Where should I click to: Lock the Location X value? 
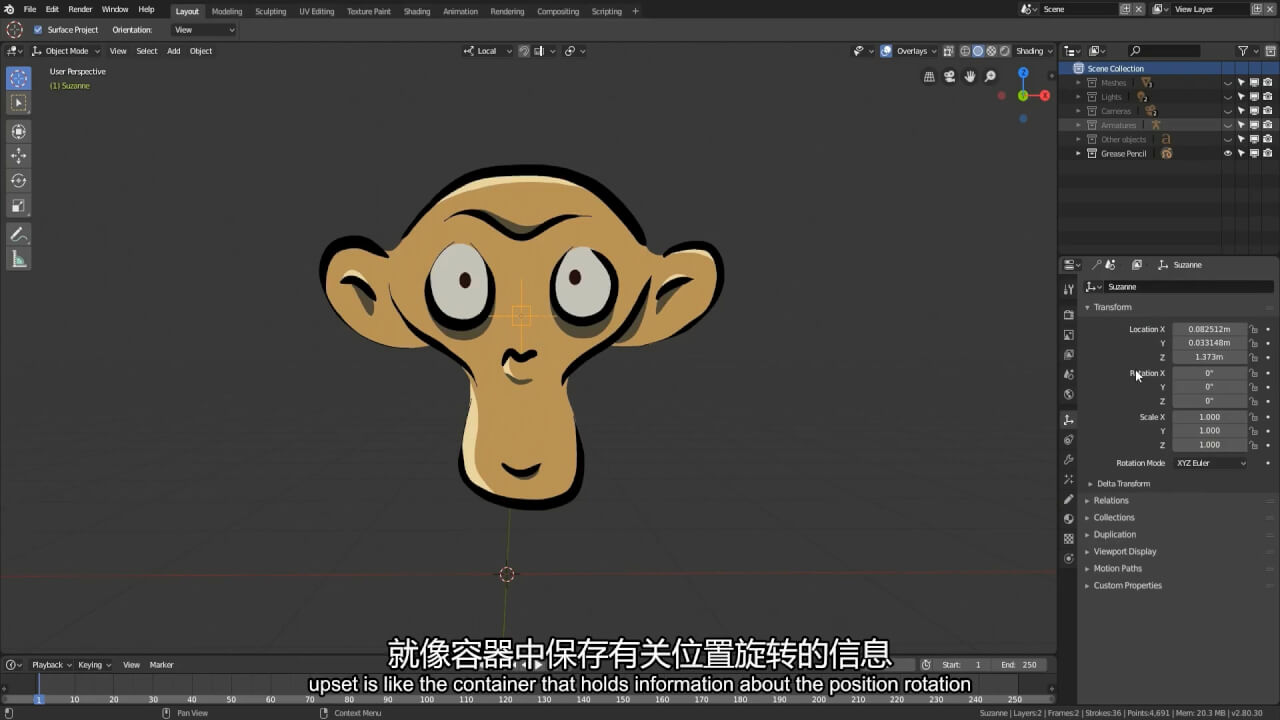pos(1254,329)
